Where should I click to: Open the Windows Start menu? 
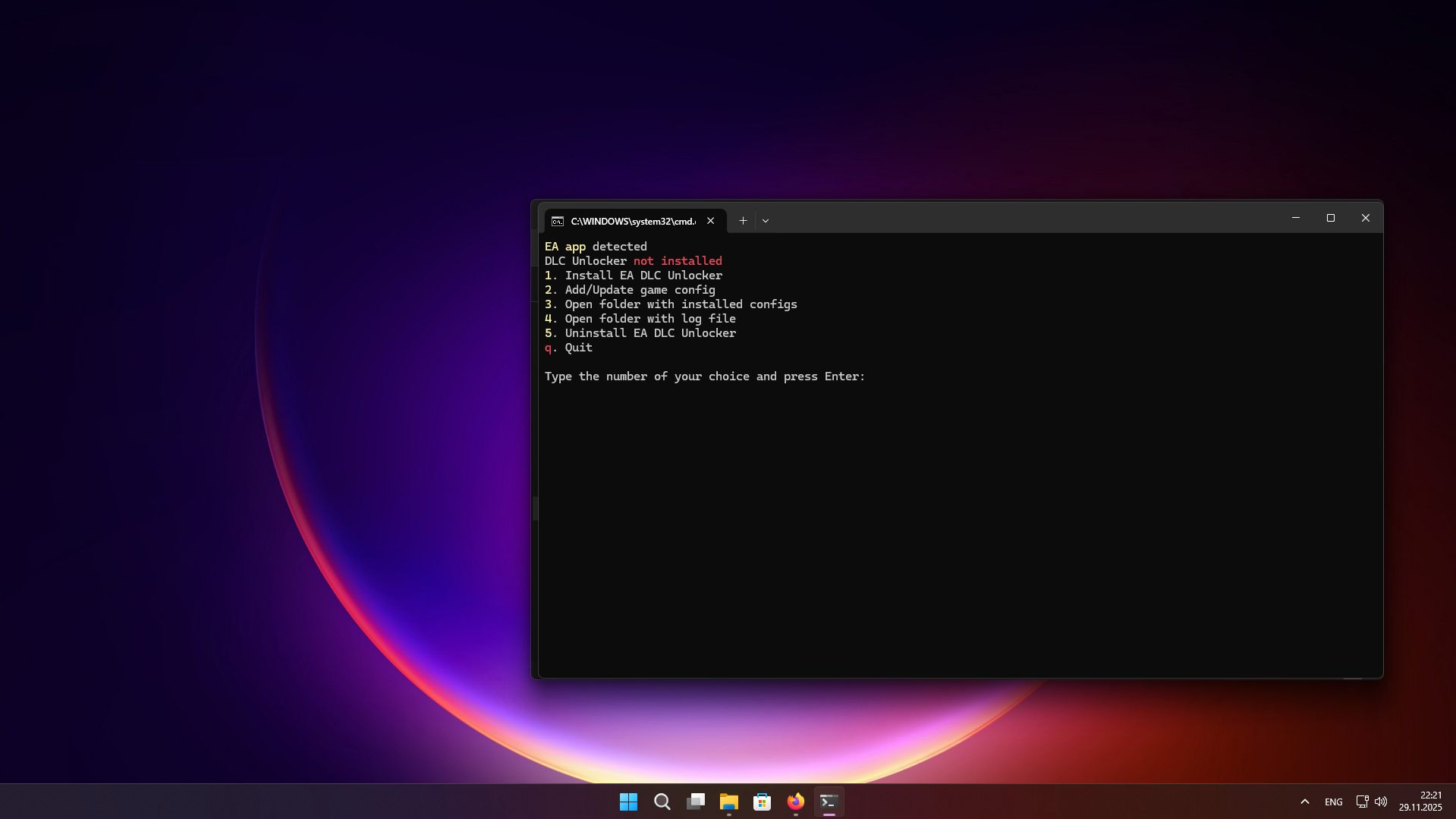click(x=628, y=802)
